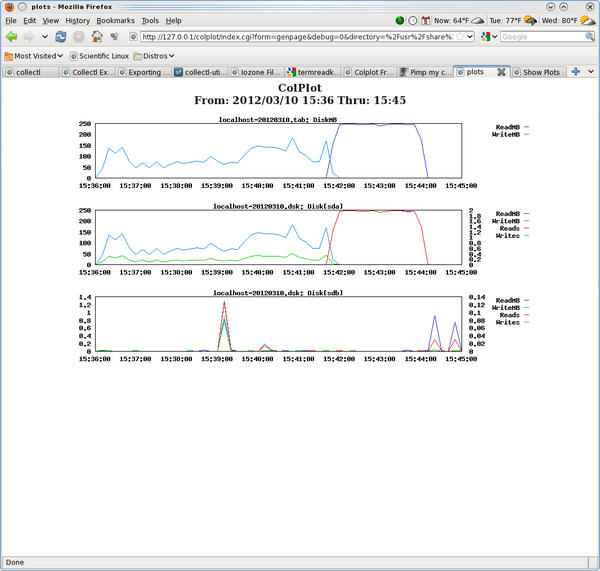The width and height of the screenshot is (600, 571).
Task: Click the Firefox logo in title bar
Action: pyautogui.click(x=9, y=7)
